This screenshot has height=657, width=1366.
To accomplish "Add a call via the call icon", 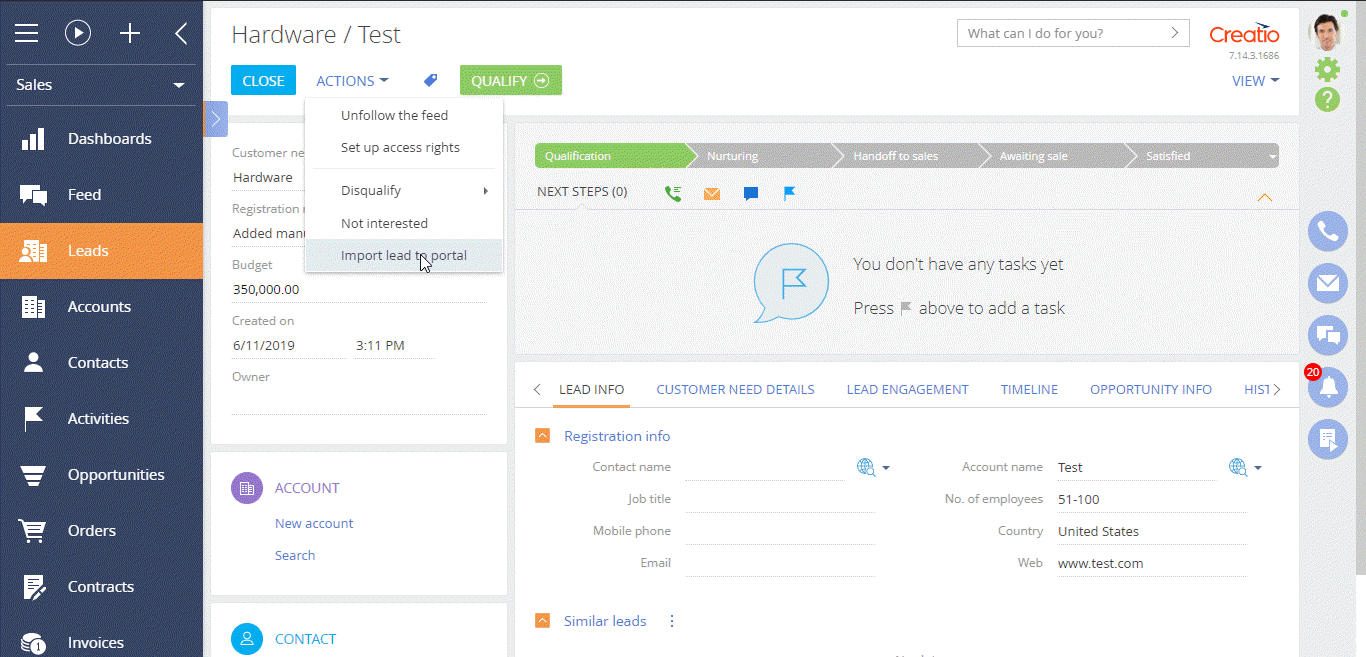I will pyautogui.click(x=673, y=192).
